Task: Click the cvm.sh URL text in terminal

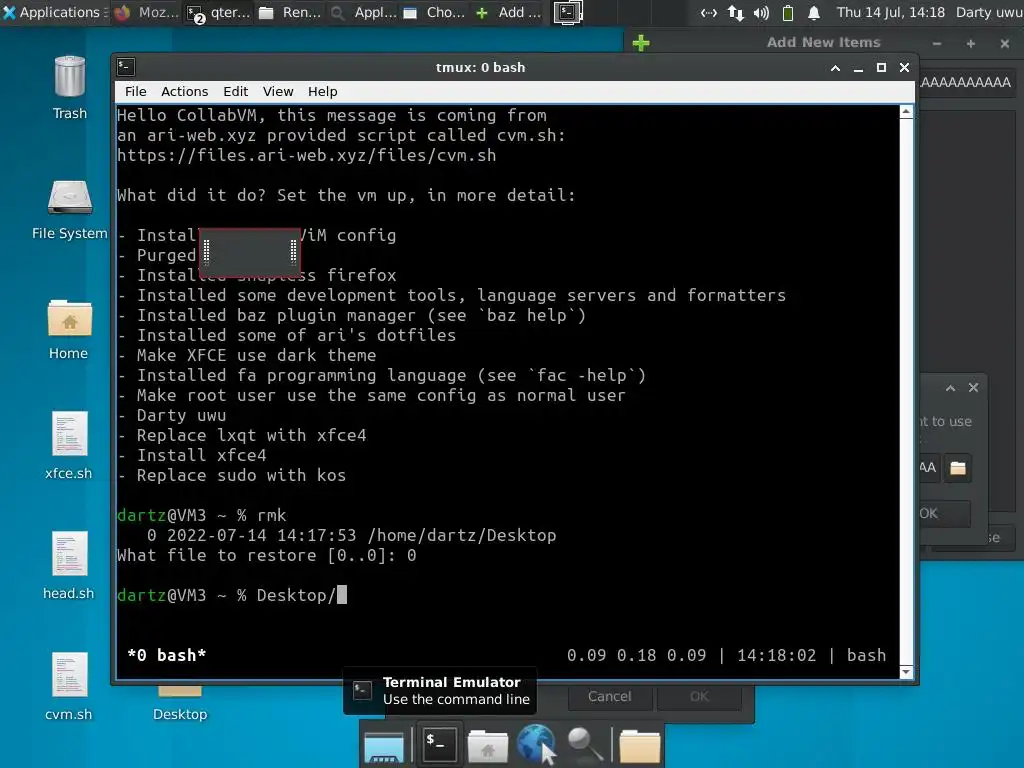Action: click(x=306, y=155)
